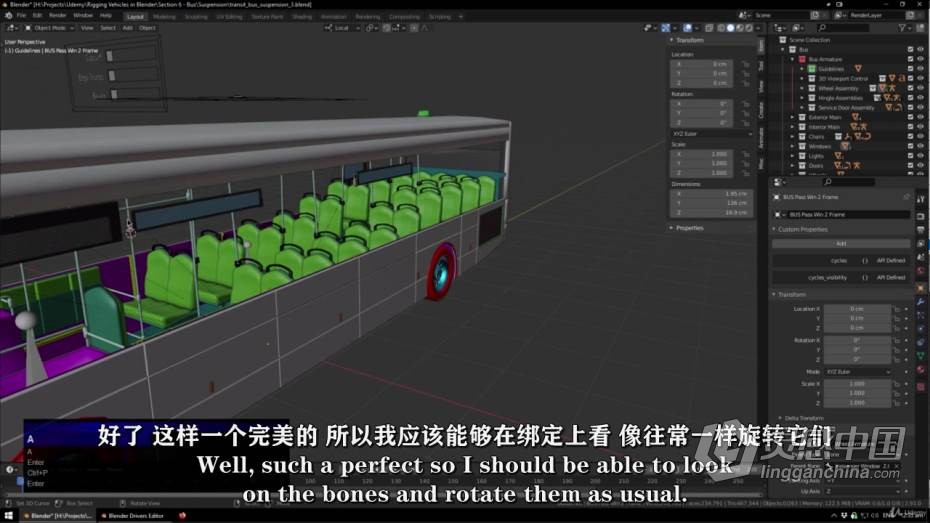The width and height of the screenshot is (930, 523).
Task: Expand the Windows collection
Action: click(792, 146)
